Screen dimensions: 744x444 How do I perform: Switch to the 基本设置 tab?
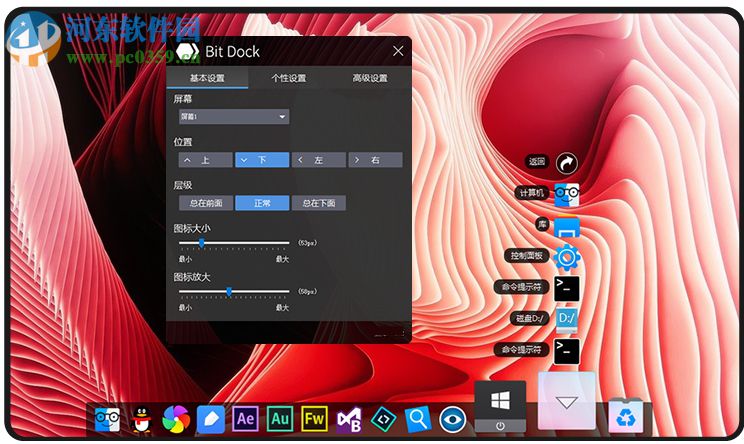207,78
